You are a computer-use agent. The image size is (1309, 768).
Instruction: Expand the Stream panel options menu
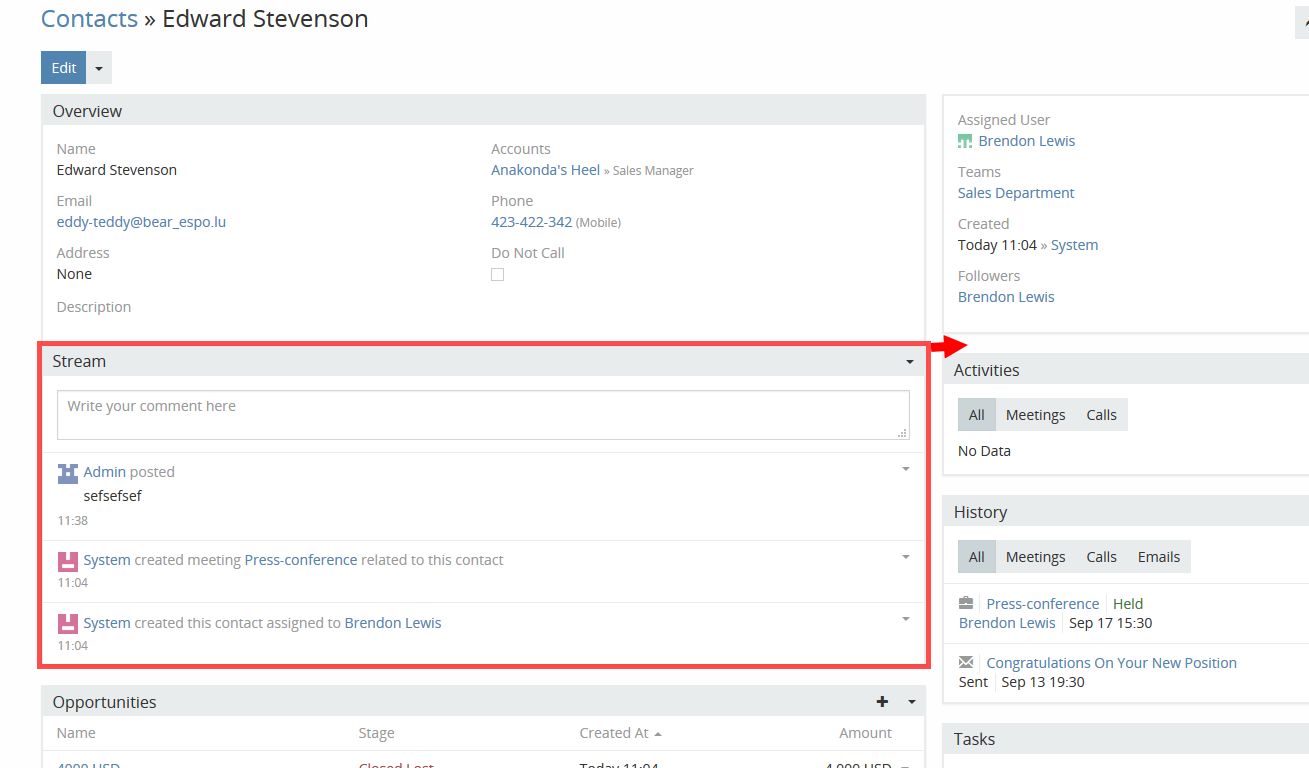click(909, 361)
